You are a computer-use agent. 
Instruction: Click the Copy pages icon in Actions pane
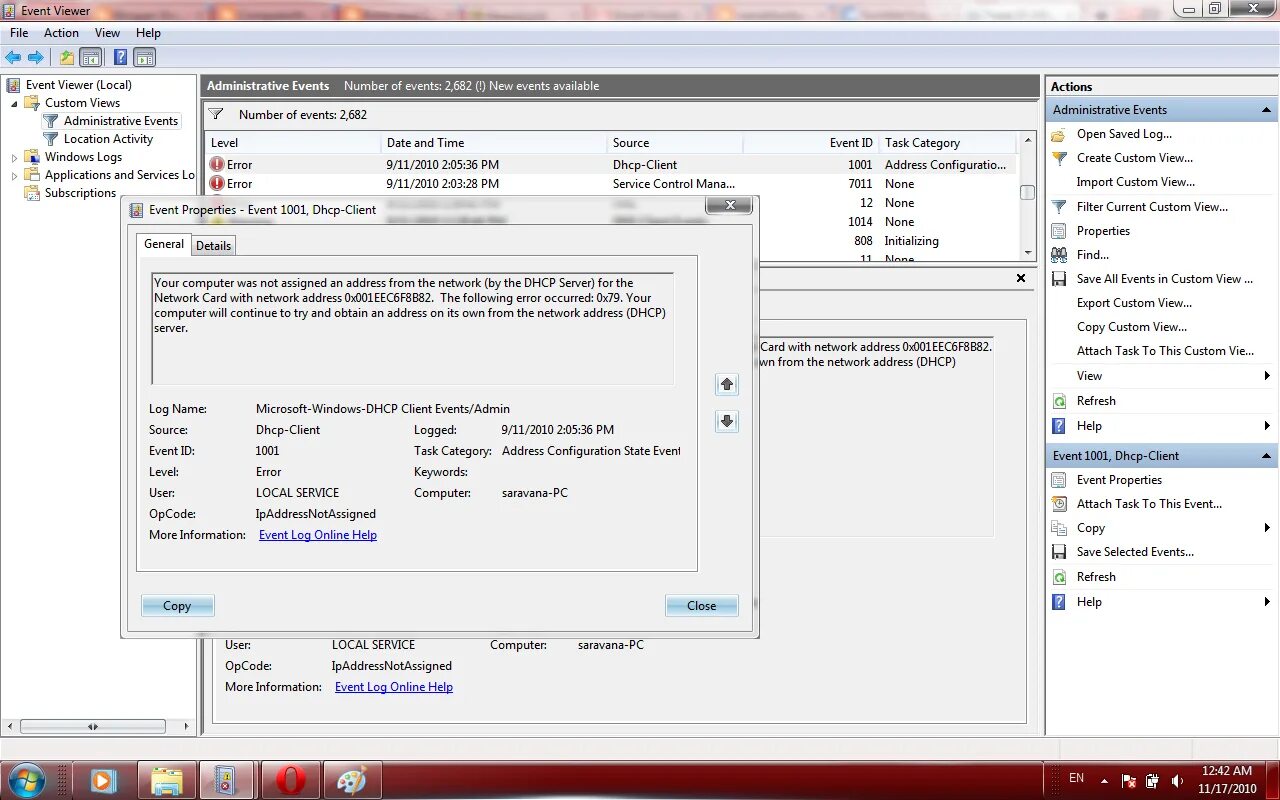tap(1059, 528)
